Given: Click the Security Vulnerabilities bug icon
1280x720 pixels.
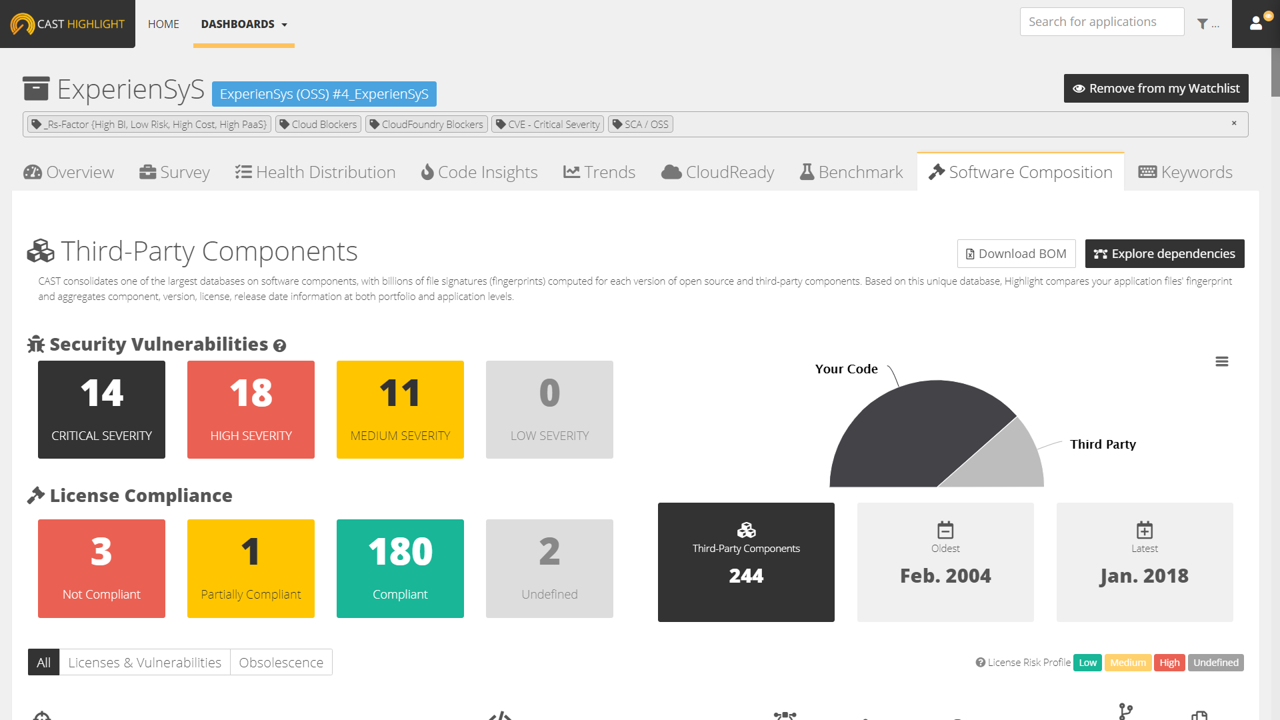Looking at the screenshot, I should click(x=36, y=344).
